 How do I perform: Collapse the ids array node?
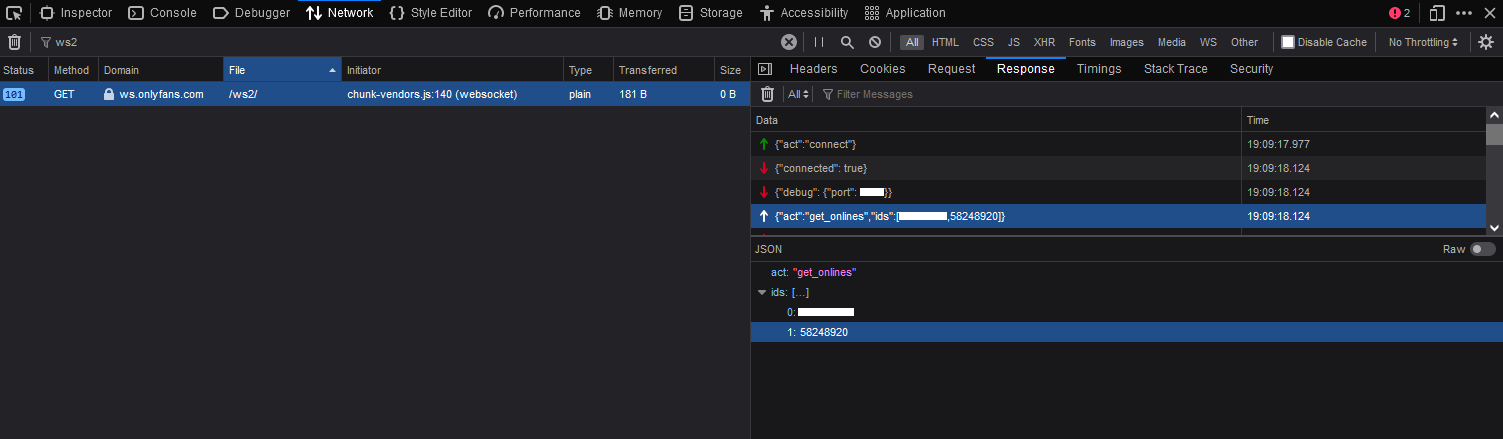pos(762,293)
